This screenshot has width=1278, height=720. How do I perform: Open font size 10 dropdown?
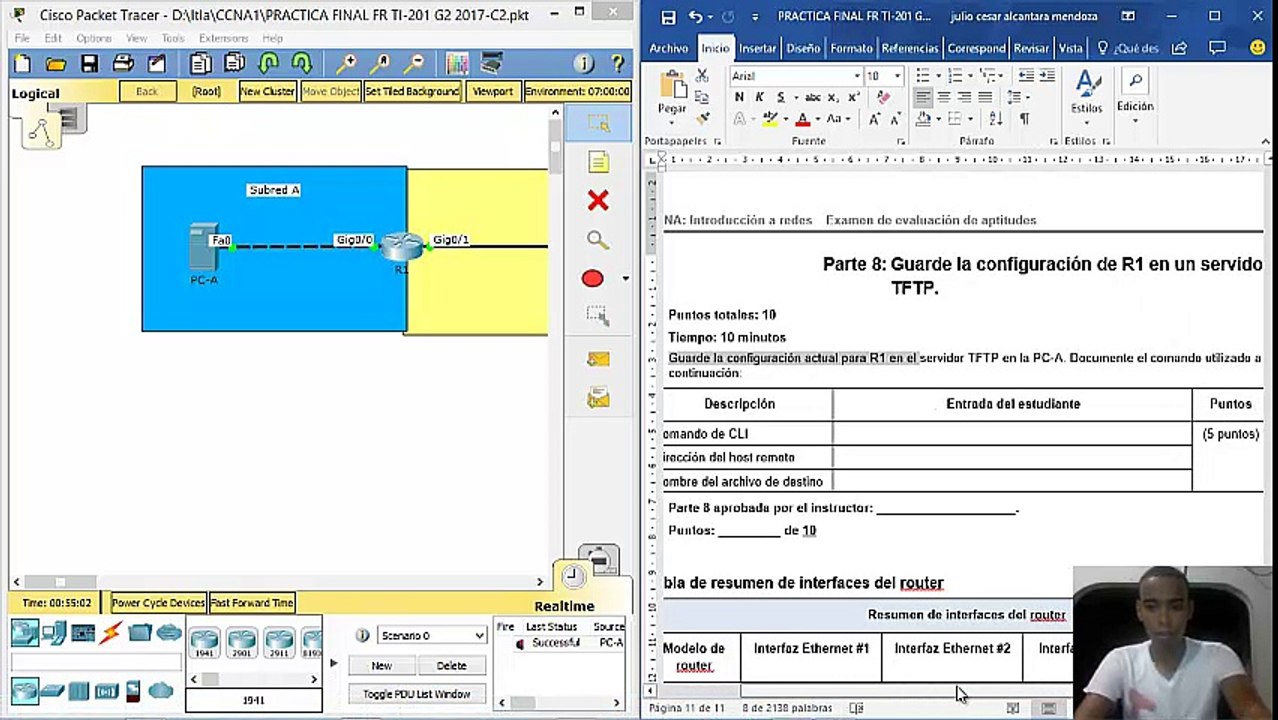click(x=897, y=76)
